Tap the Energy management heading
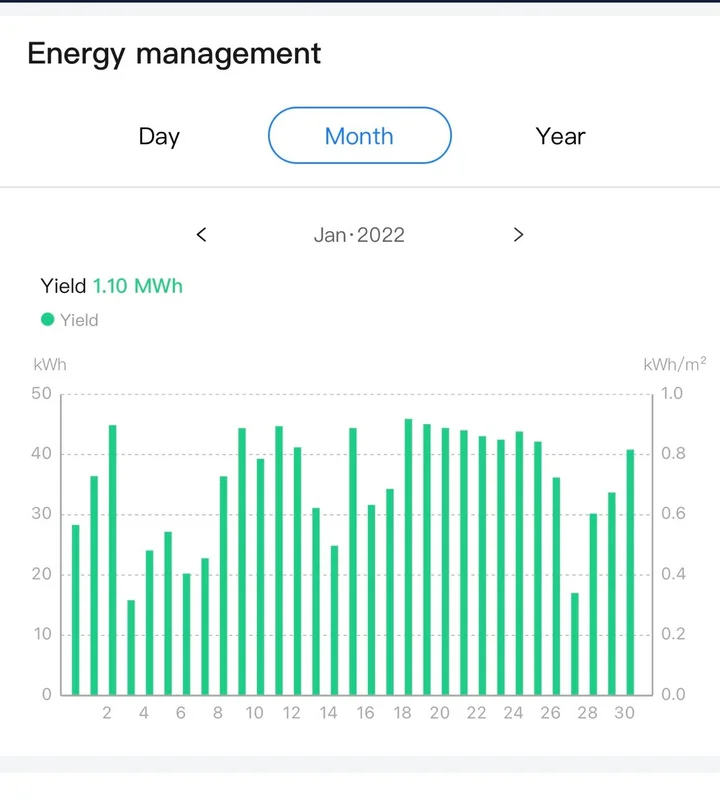Viewport: 720px width, 810px height. tap(174, 53)
